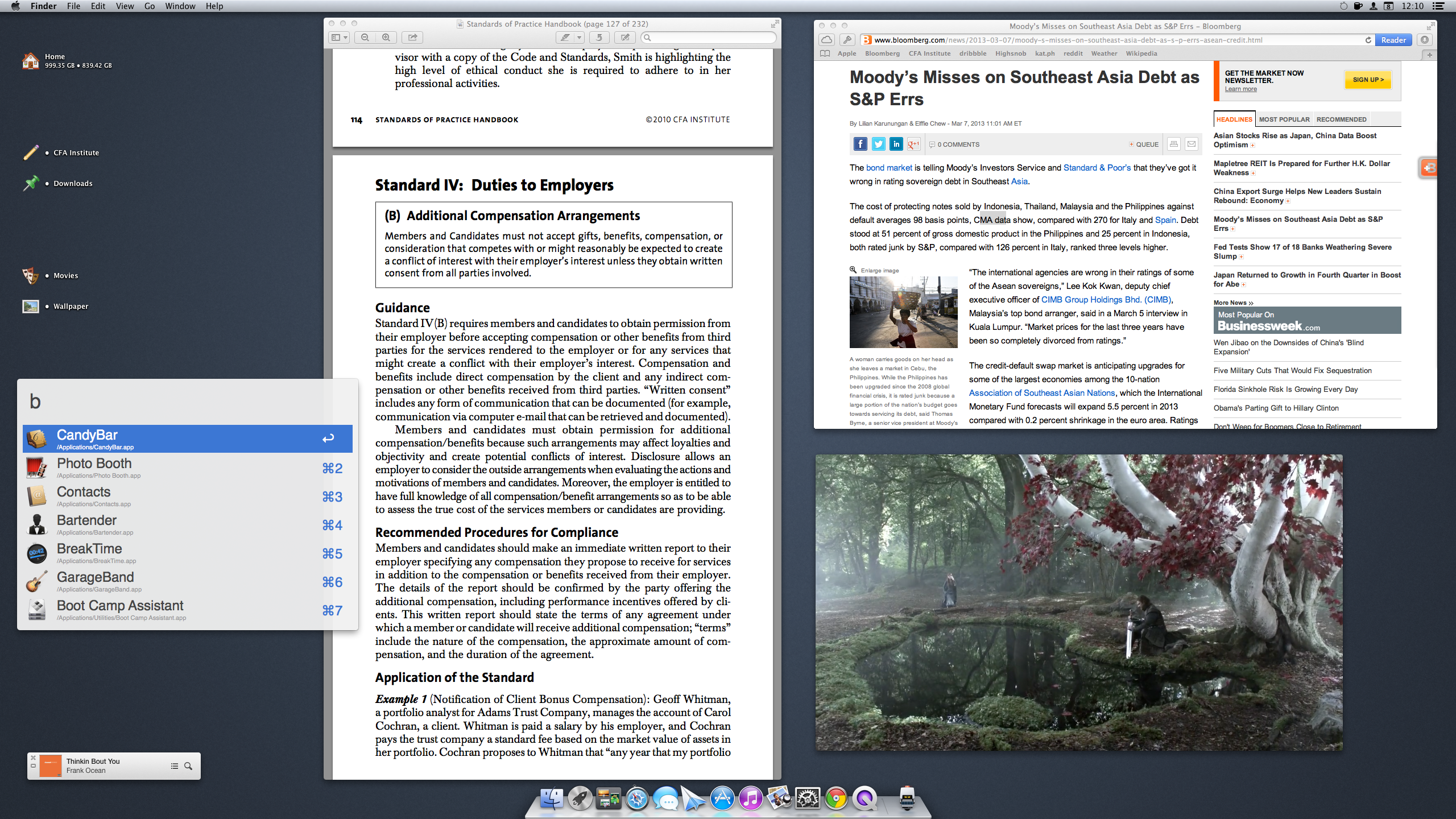Share the article on Twitter

[x=878, y=144]
